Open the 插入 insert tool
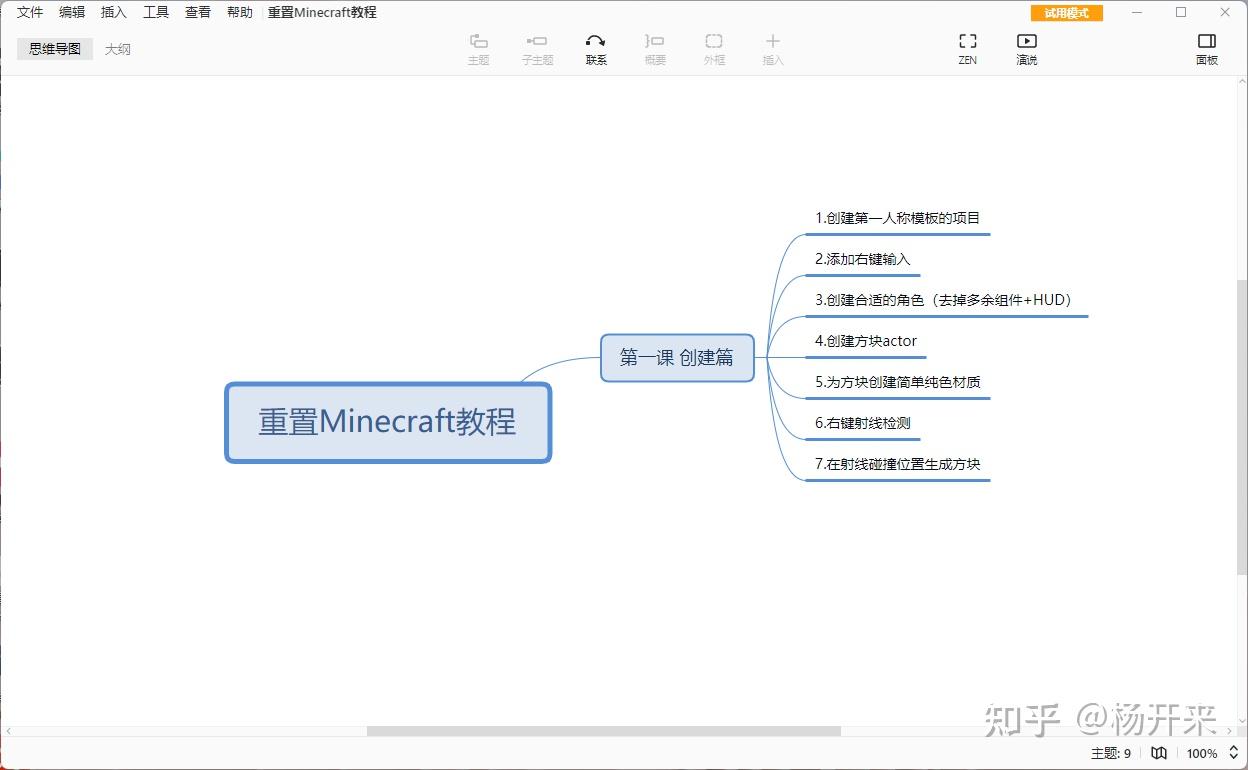1248x770 pixels. 772,47
